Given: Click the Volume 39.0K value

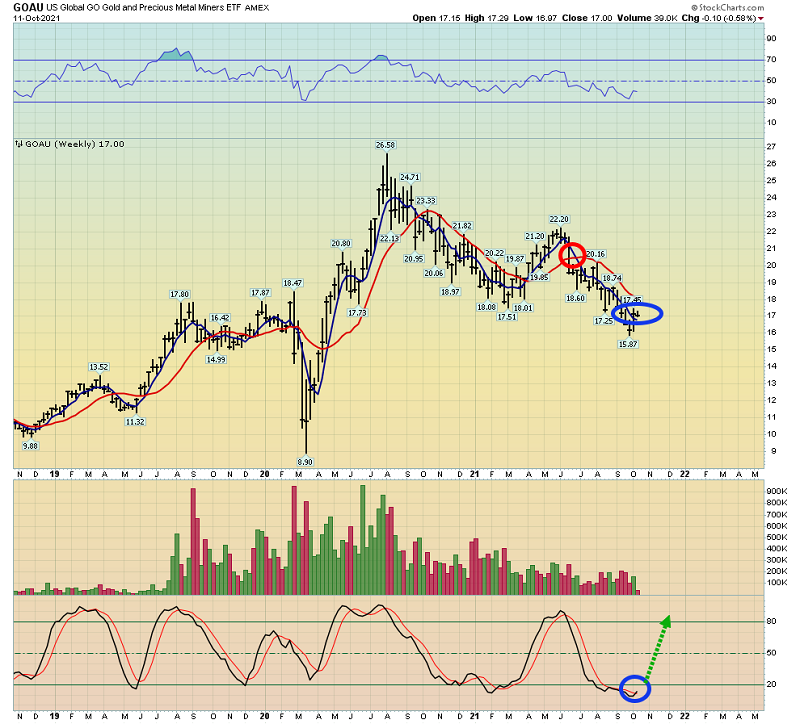Looking at the screenshot, I should point(647,18).
